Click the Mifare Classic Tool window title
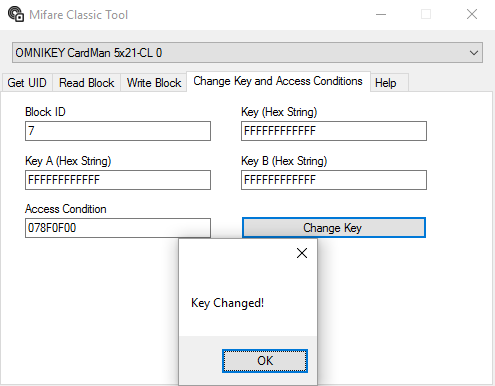The image size is (495, 386). [x=79, y=15]
